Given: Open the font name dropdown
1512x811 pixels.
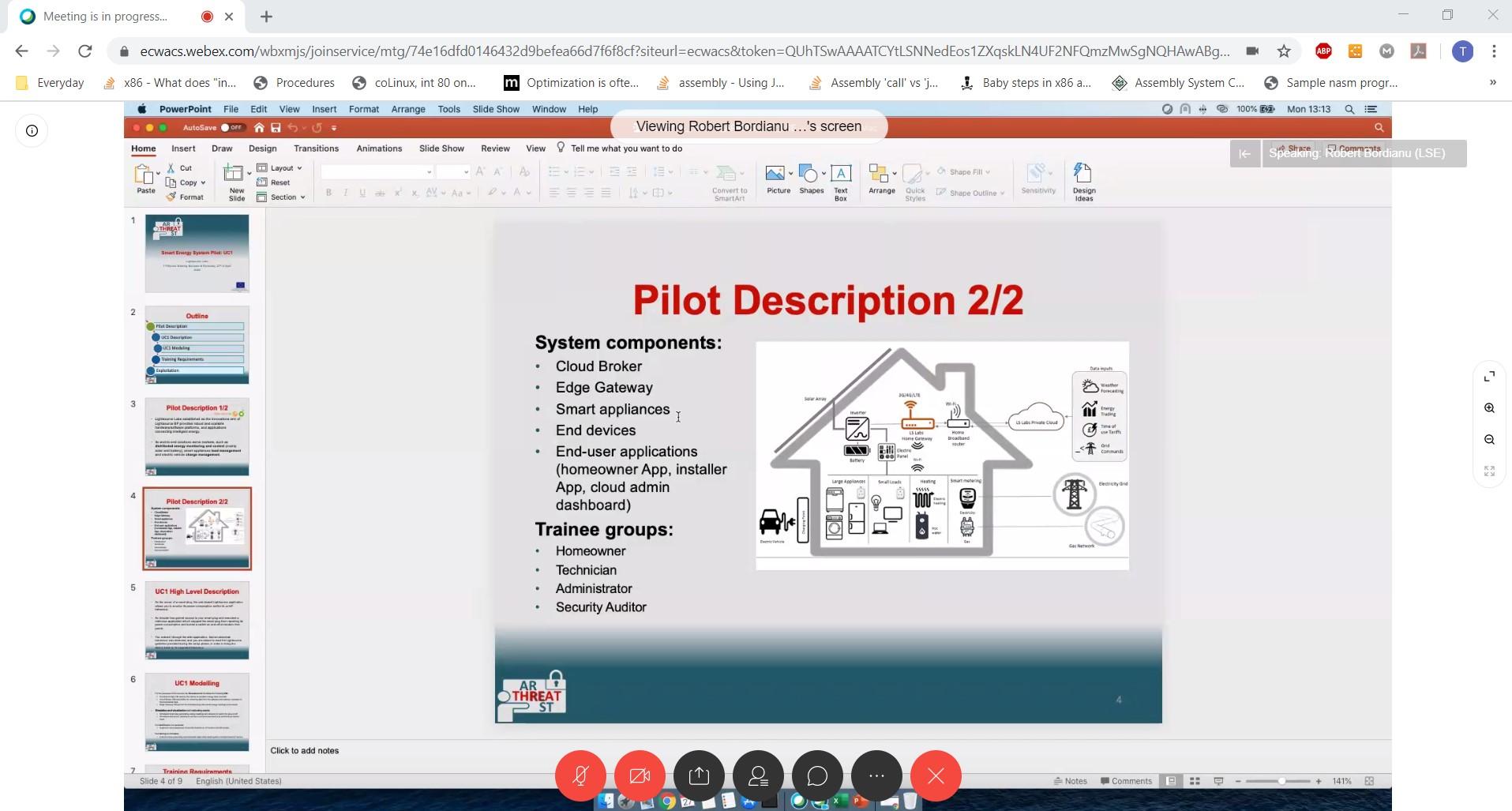Looking at the screenshot, I should tap(429, 172).
